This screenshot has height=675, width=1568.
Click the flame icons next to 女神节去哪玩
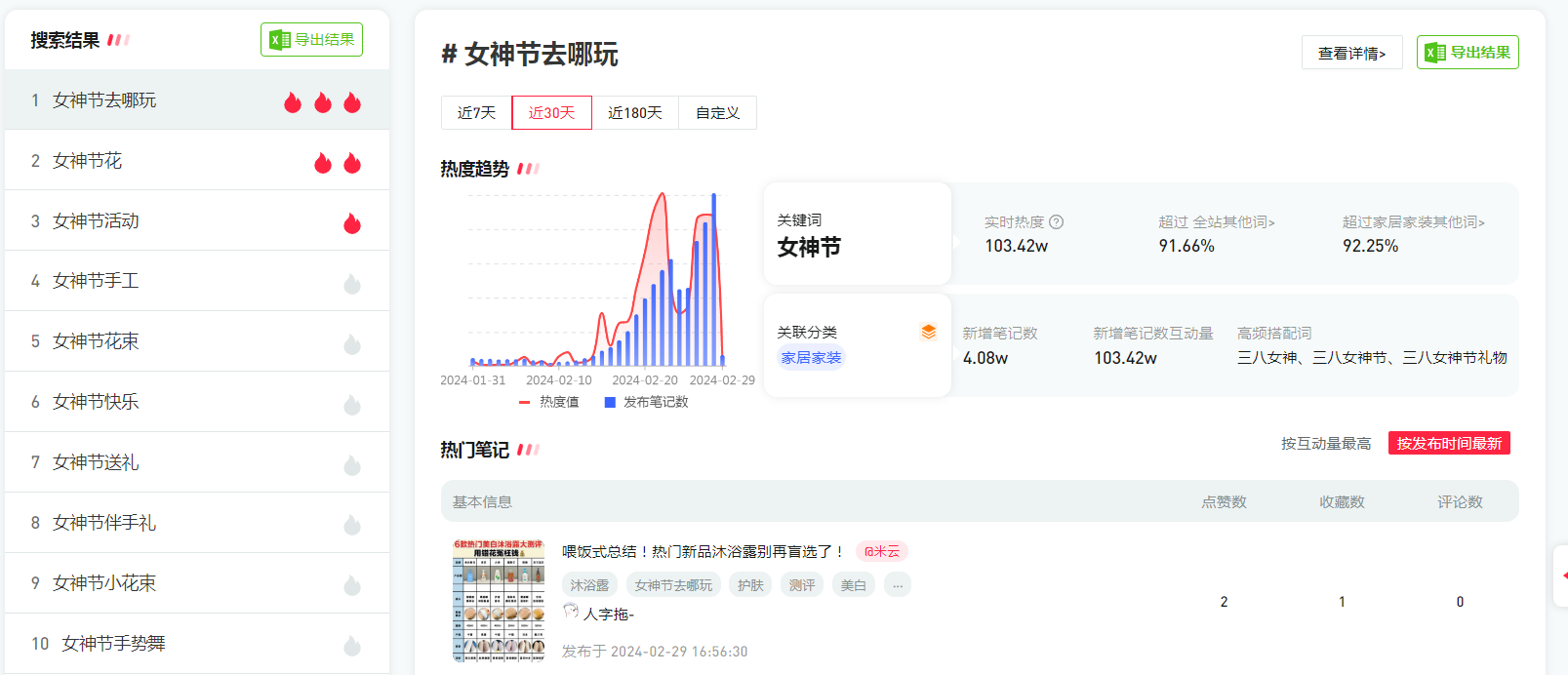tap(322, 102)
